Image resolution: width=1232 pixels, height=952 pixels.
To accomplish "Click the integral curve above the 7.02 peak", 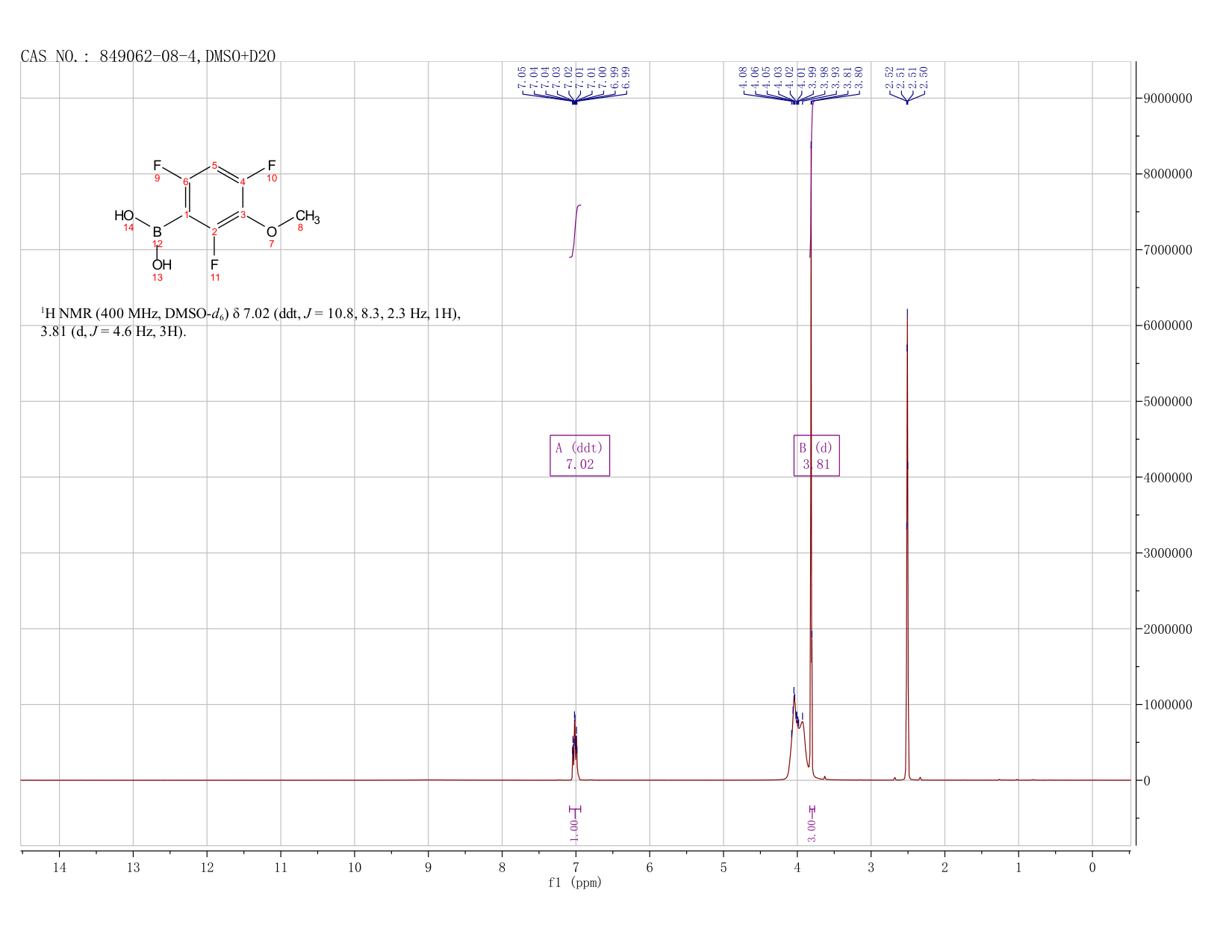I will coord(575,230).
